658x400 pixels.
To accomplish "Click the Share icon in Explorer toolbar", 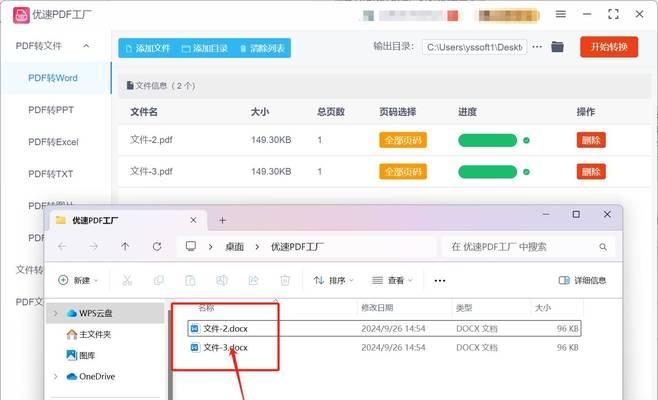I will (253, 280).
